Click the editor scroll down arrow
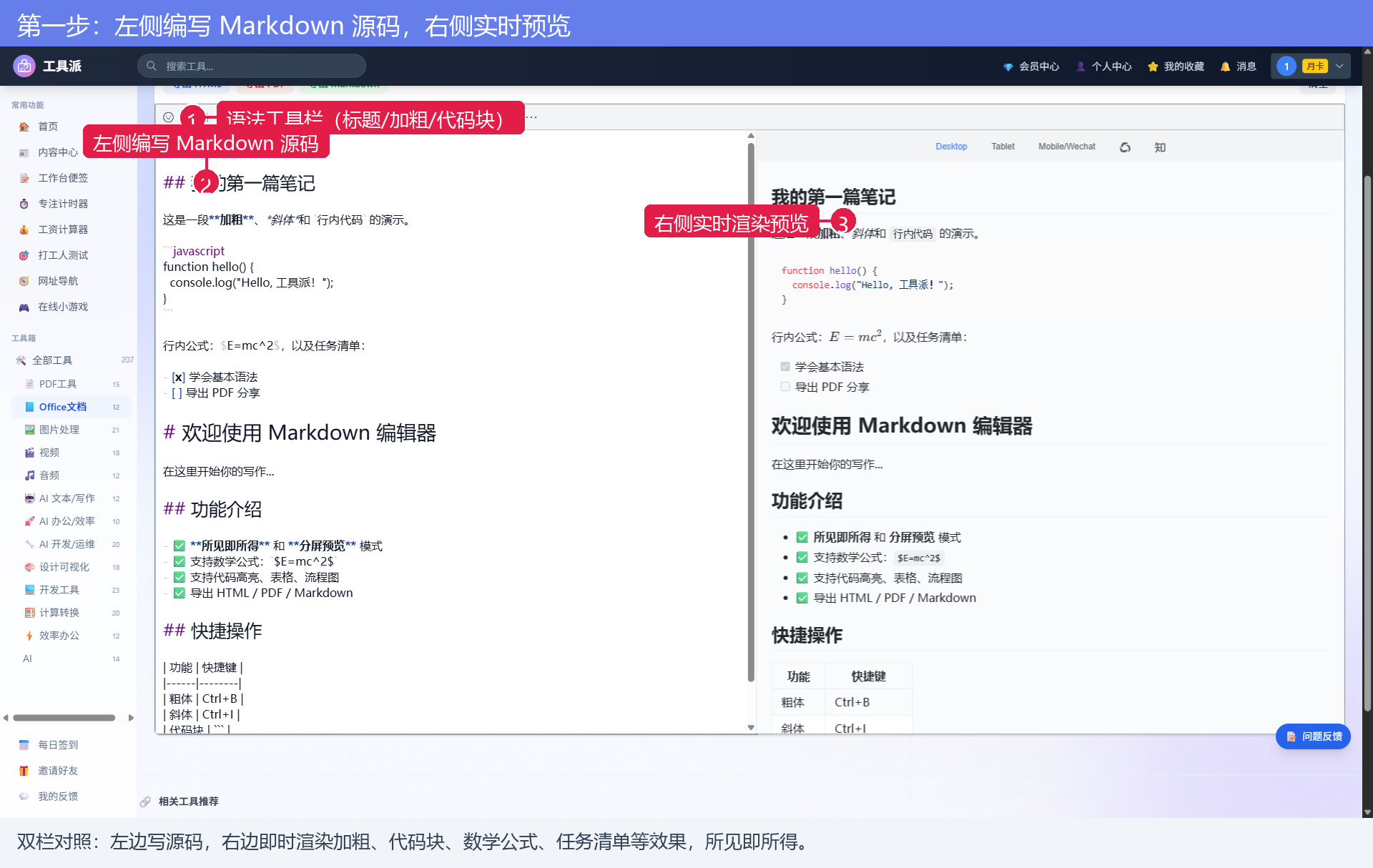 751,728
